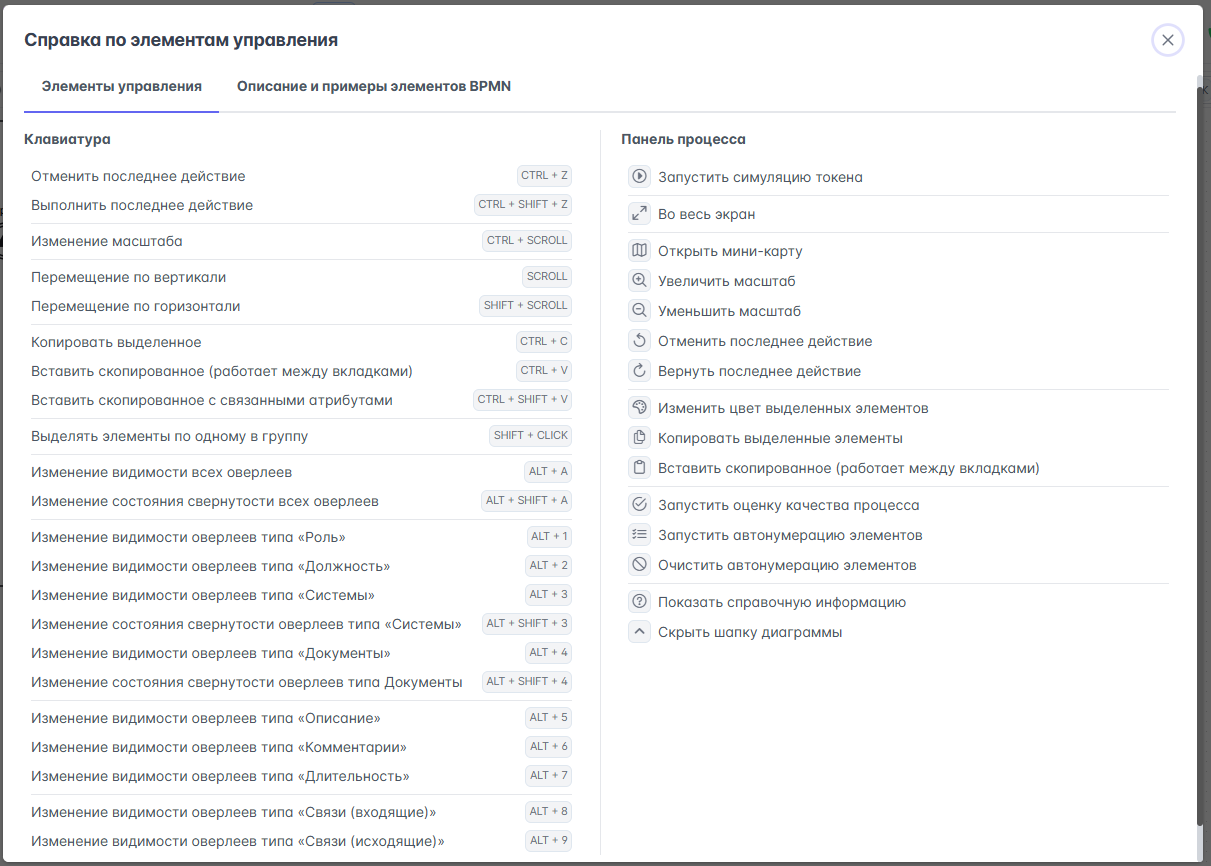Click the color palette icon
The height and width of the screenshot is (866, 1211).
tap(639, 408)
